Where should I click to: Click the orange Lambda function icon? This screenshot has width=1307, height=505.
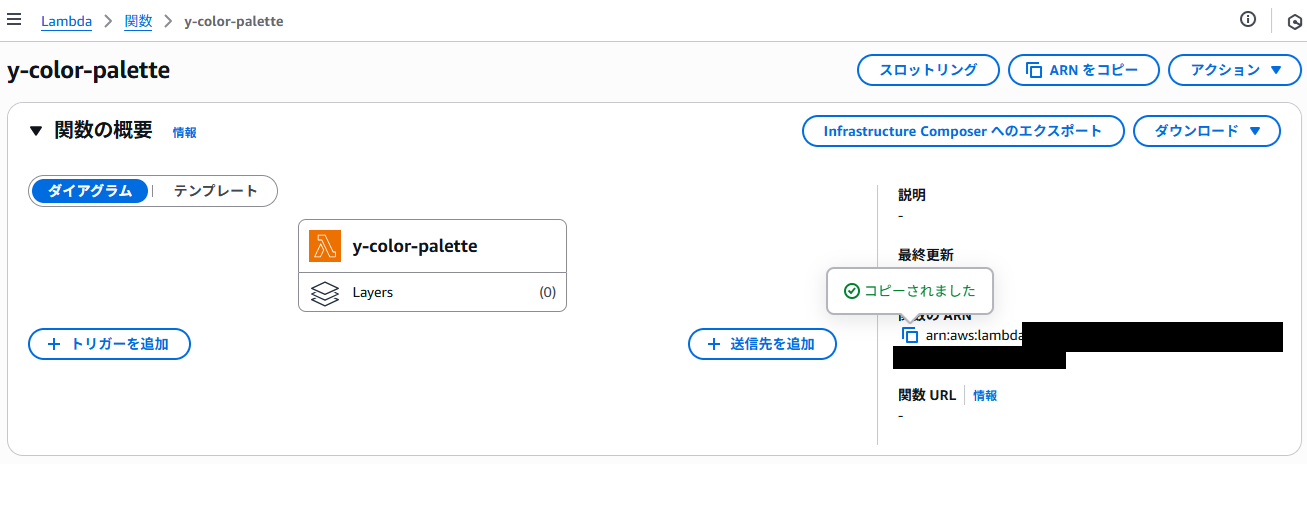click(x=325, y=246)
